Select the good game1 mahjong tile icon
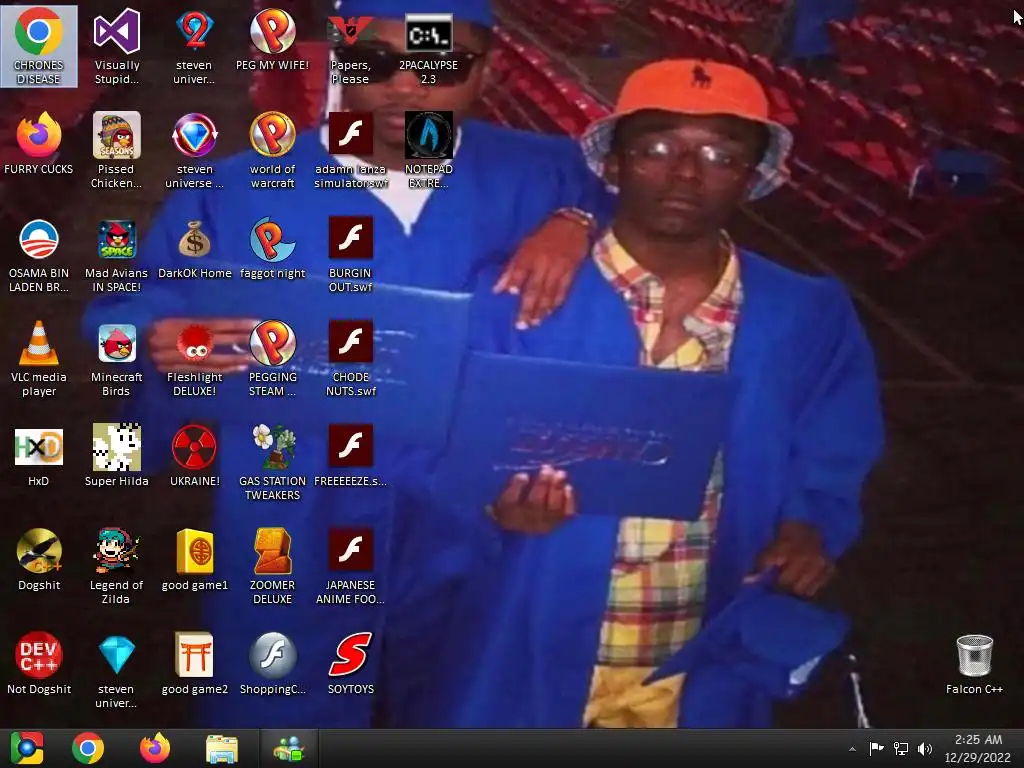This screenshot has width=1024, height=768. click(x=194, y=559)
